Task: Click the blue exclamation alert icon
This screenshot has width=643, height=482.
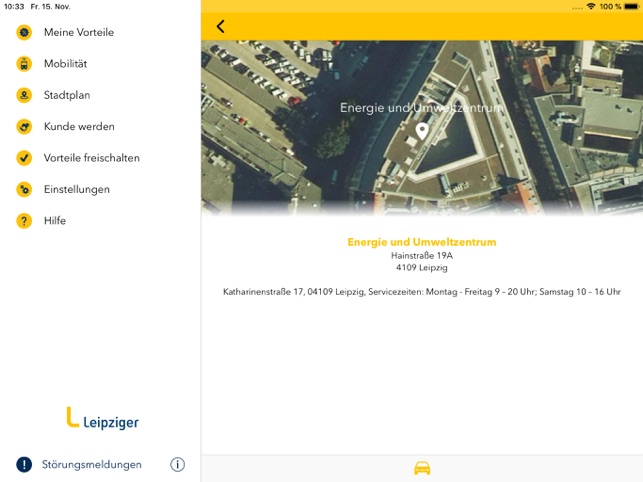Action: pos(24,464)
